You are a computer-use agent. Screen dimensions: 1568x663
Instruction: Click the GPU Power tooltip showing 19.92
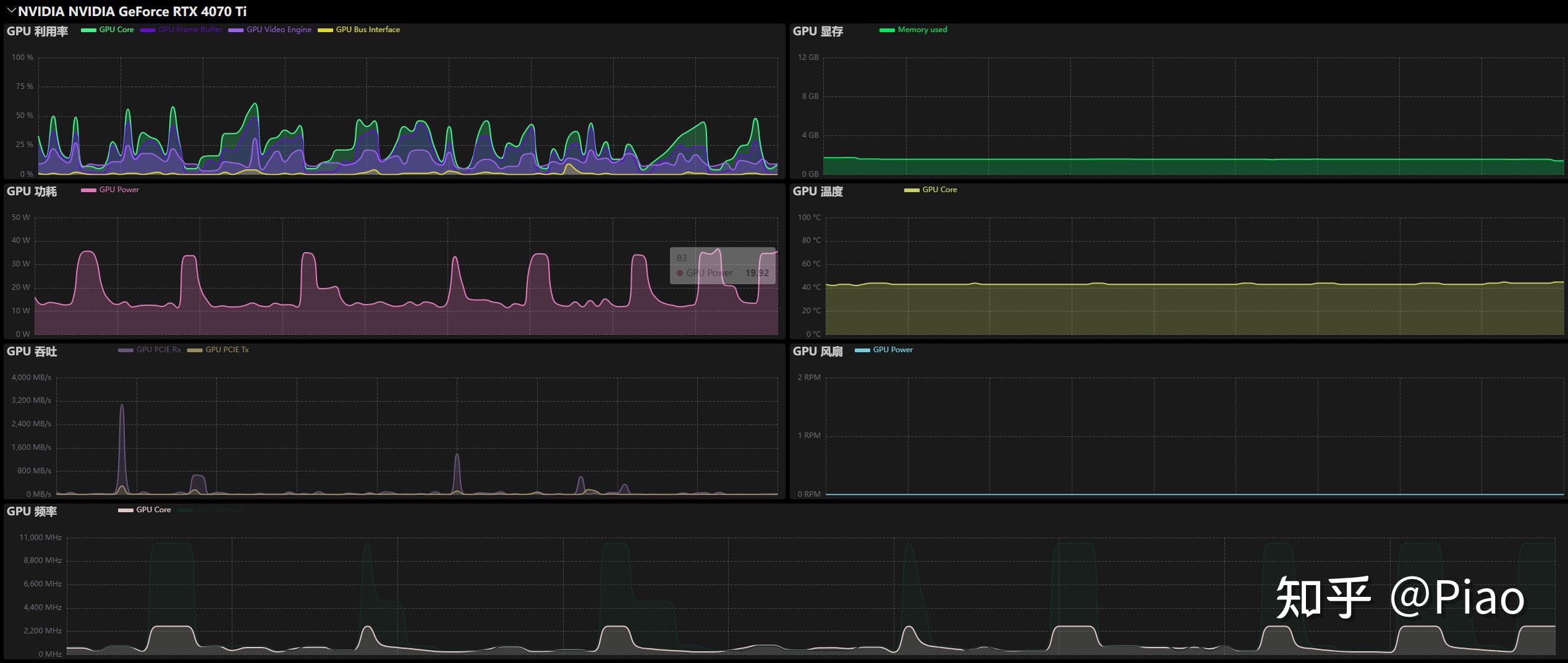click(723, 266)
